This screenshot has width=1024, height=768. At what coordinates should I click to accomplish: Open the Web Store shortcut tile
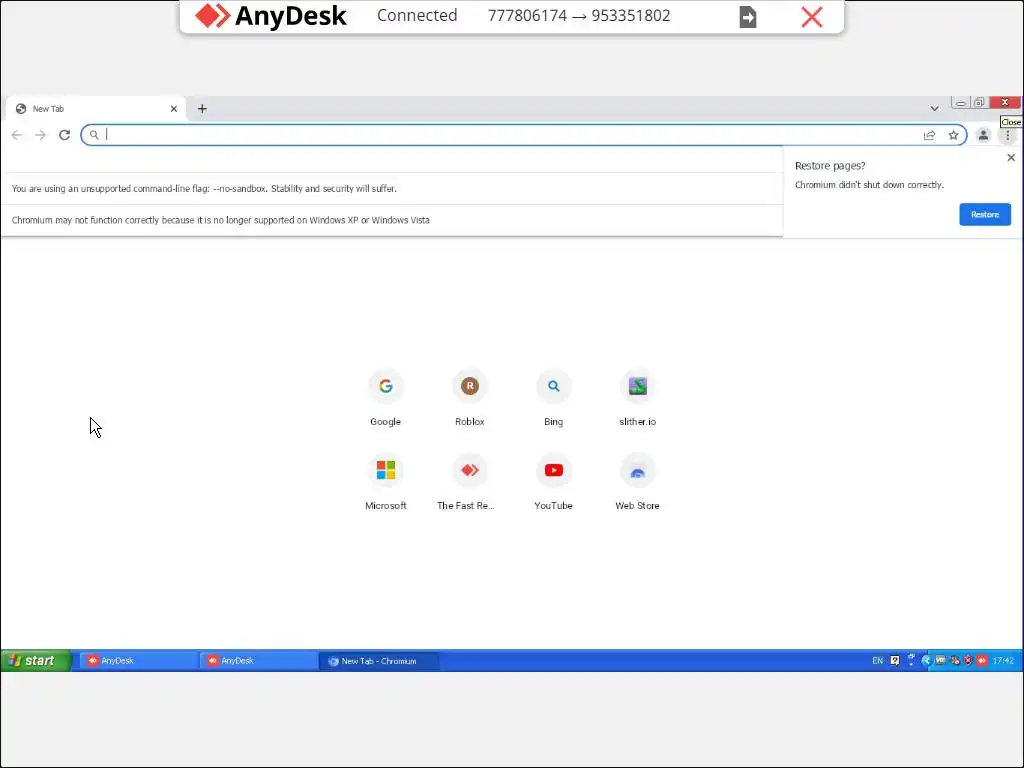point(637,482)
